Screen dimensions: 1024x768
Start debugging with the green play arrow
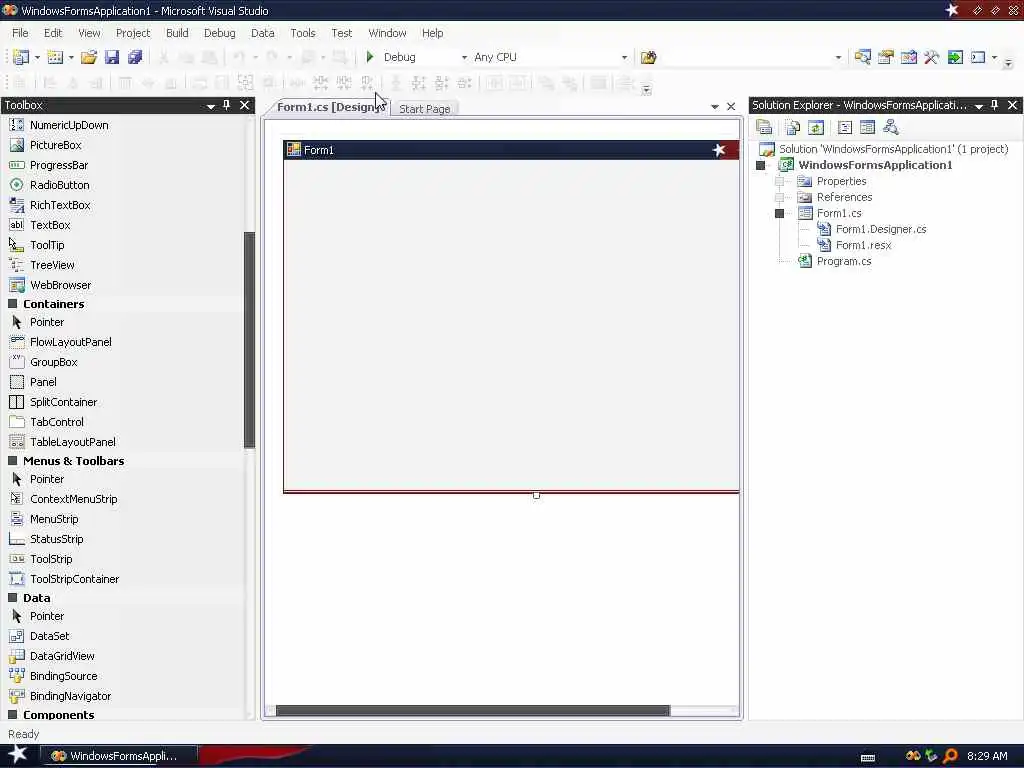click(370, 57)
